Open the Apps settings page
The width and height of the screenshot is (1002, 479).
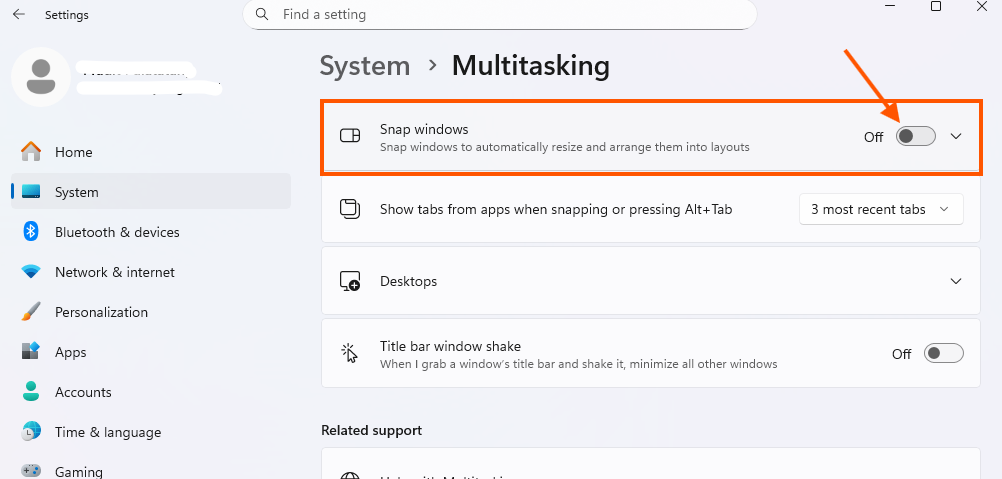(70, 352)
